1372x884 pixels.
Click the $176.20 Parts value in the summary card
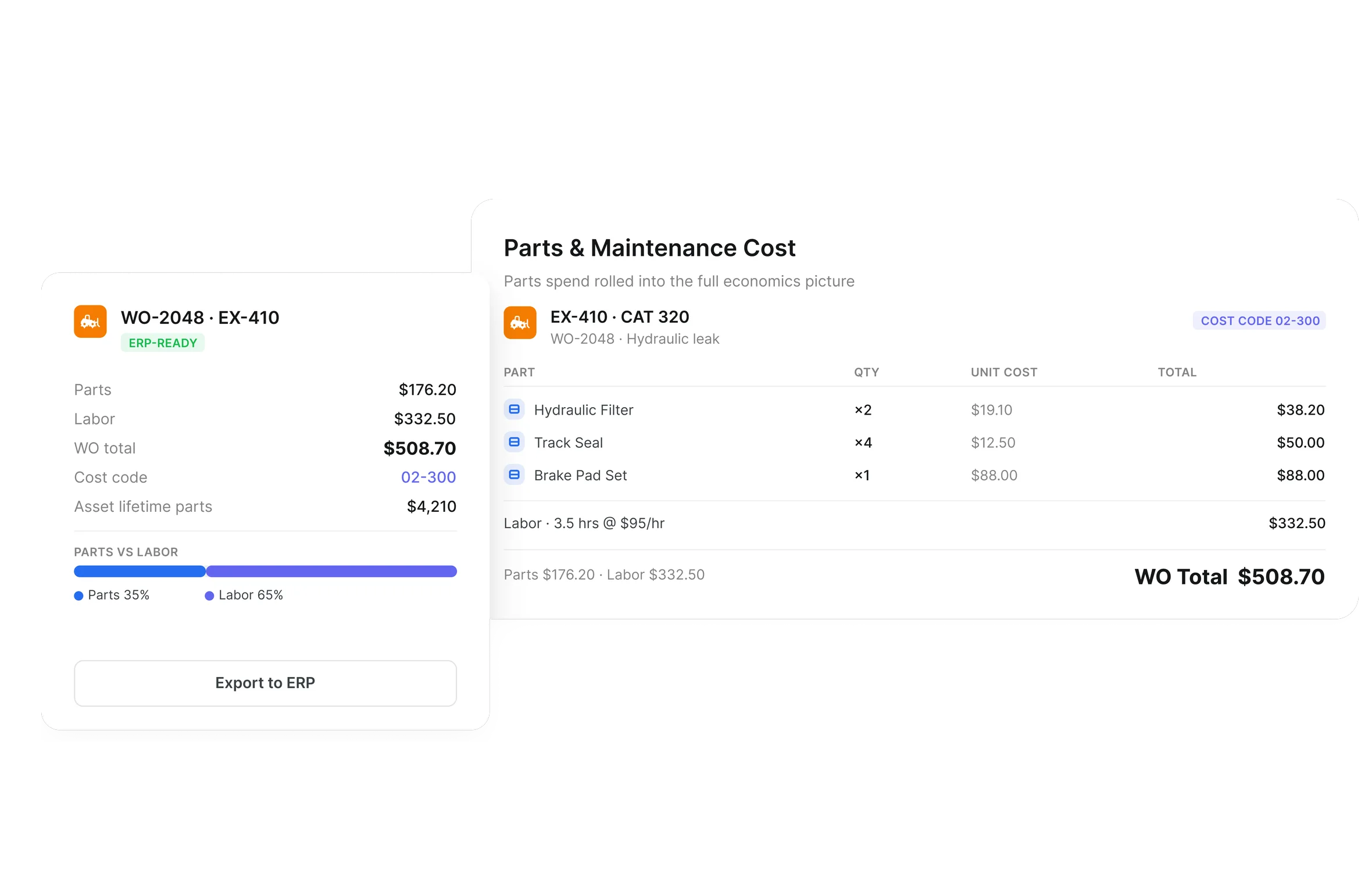coord(427,390)
